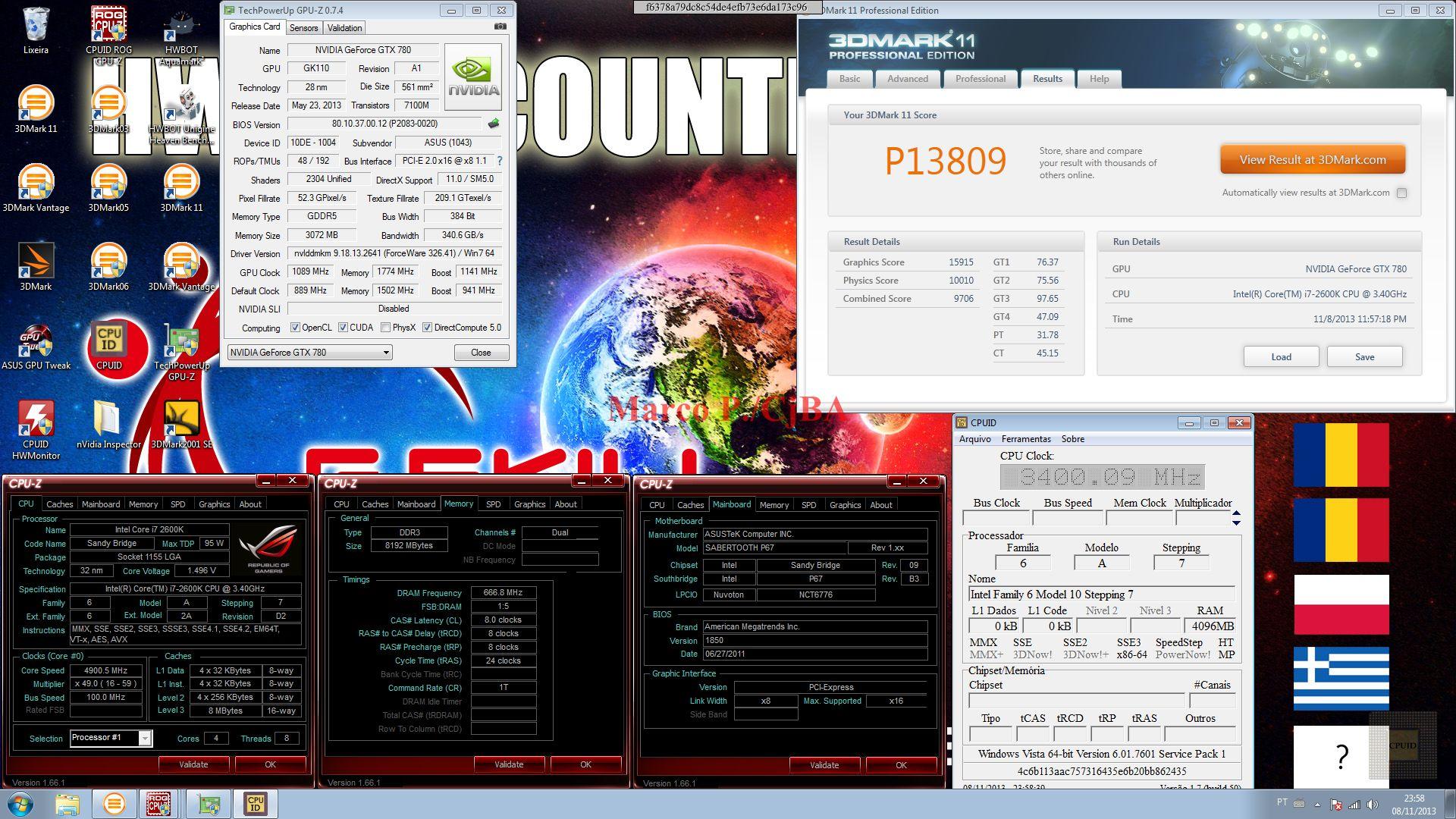The image size is (1456, 819).
Task: Launch 3DMark06 desktop shortcut
Action: tap(108, 266)
